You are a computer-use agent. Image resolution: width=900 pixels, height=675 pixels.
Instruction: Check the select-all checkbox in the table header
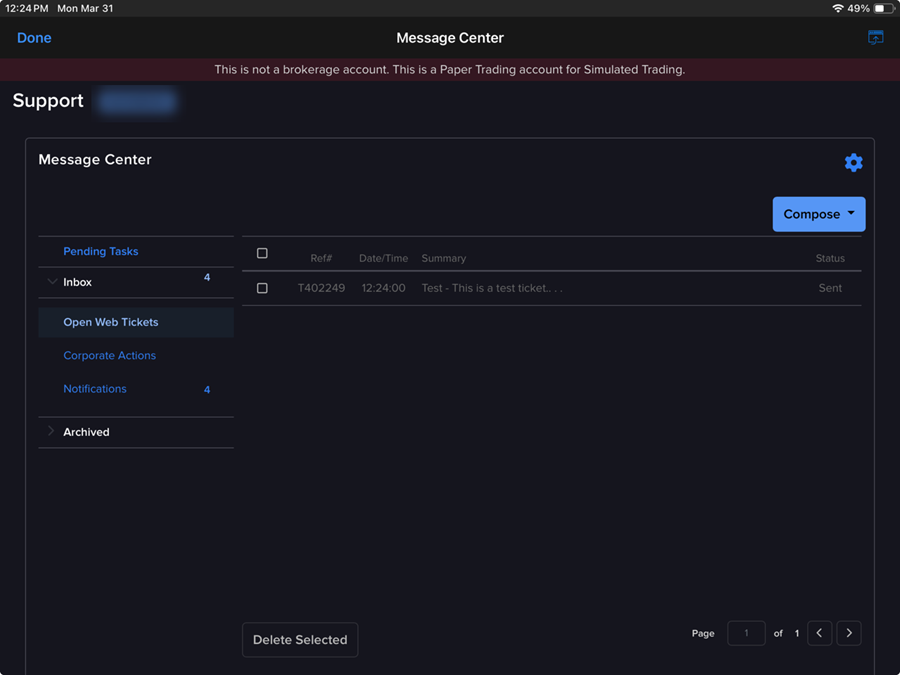pos(262,253)
